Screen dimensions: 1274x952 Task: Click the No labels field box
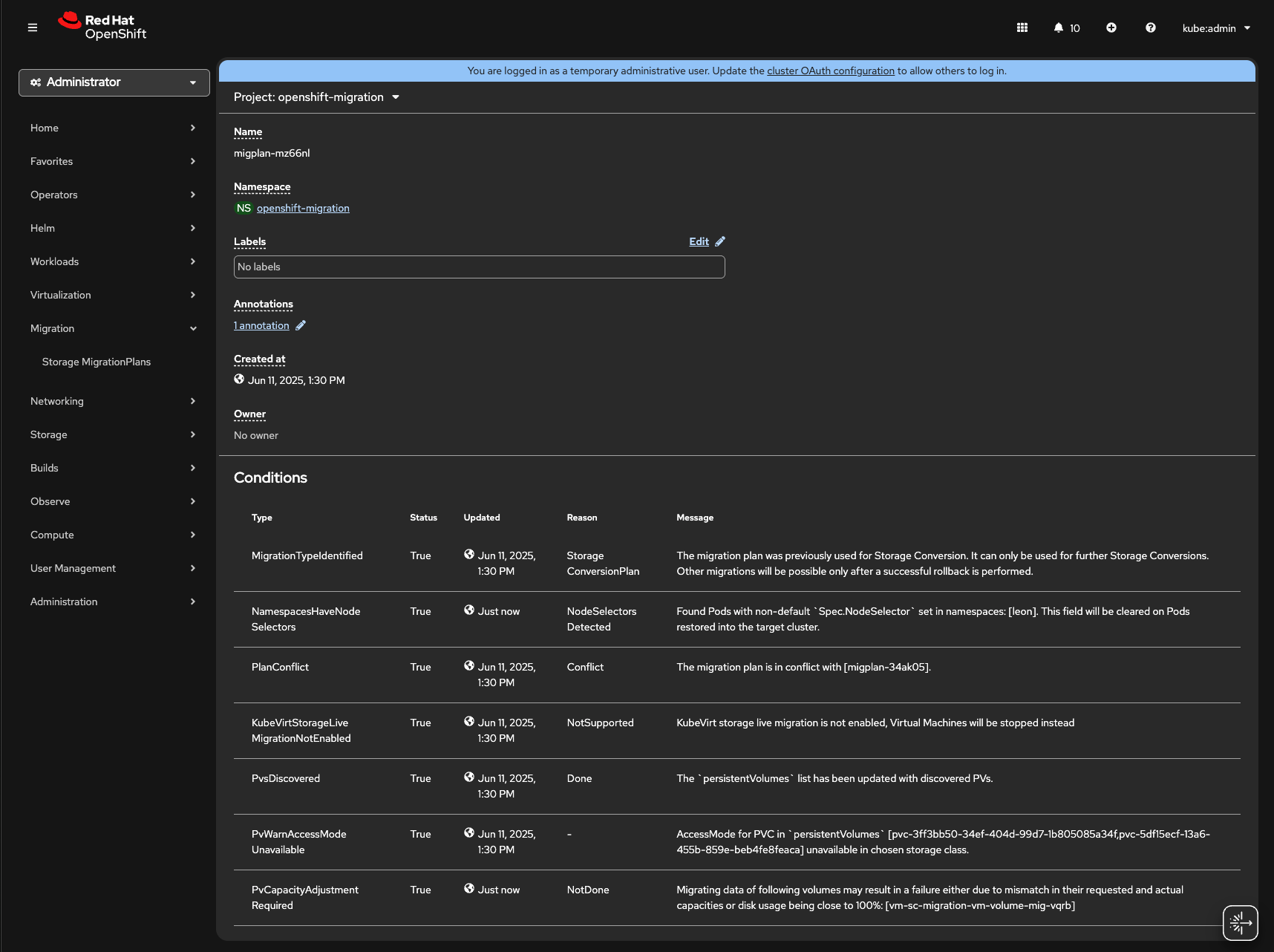click(480, 267)
